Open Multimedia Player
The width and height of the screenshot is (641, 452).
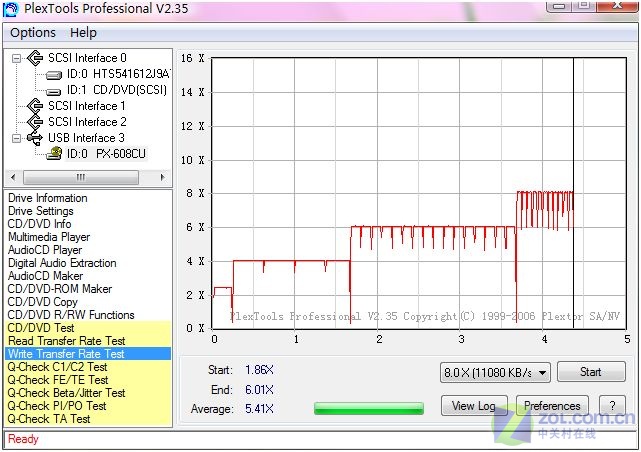pyautogui.click(x=49, y=237)
